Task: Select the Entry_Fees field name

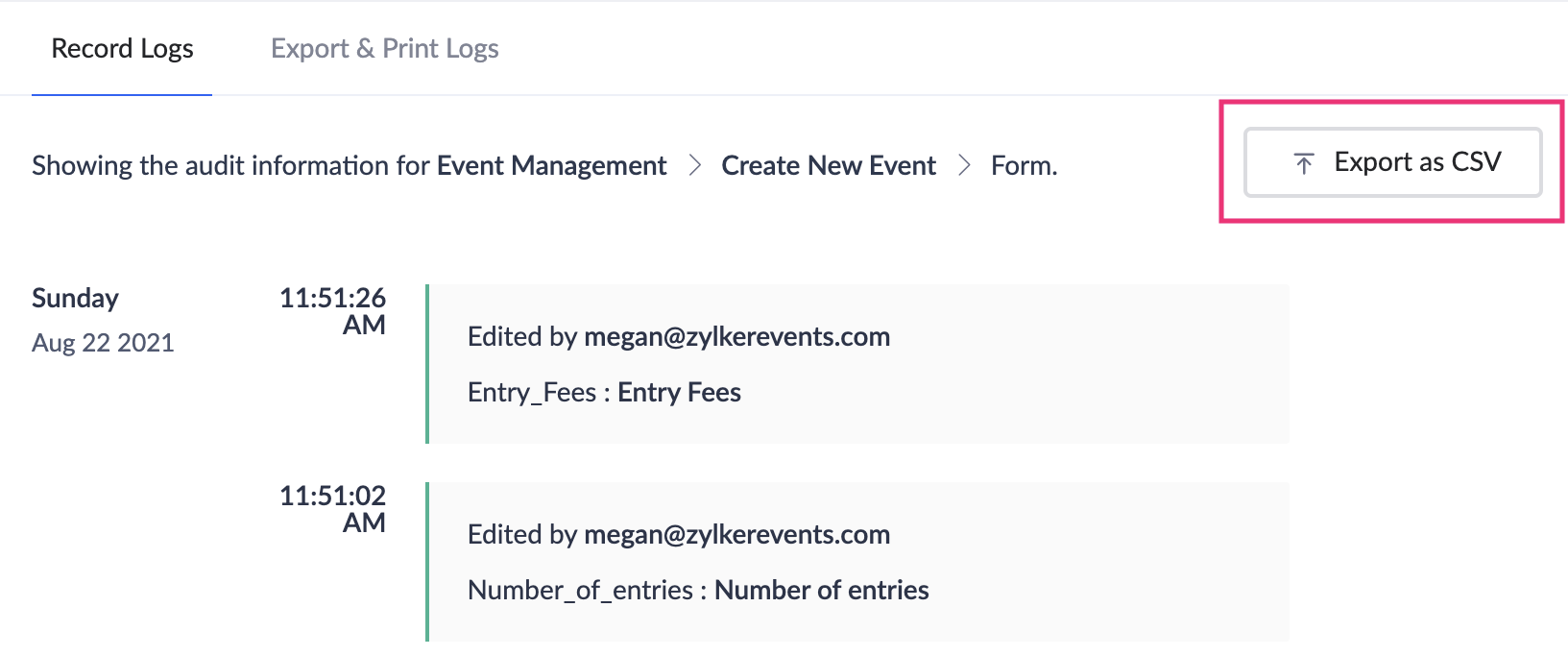Action: 531,392
